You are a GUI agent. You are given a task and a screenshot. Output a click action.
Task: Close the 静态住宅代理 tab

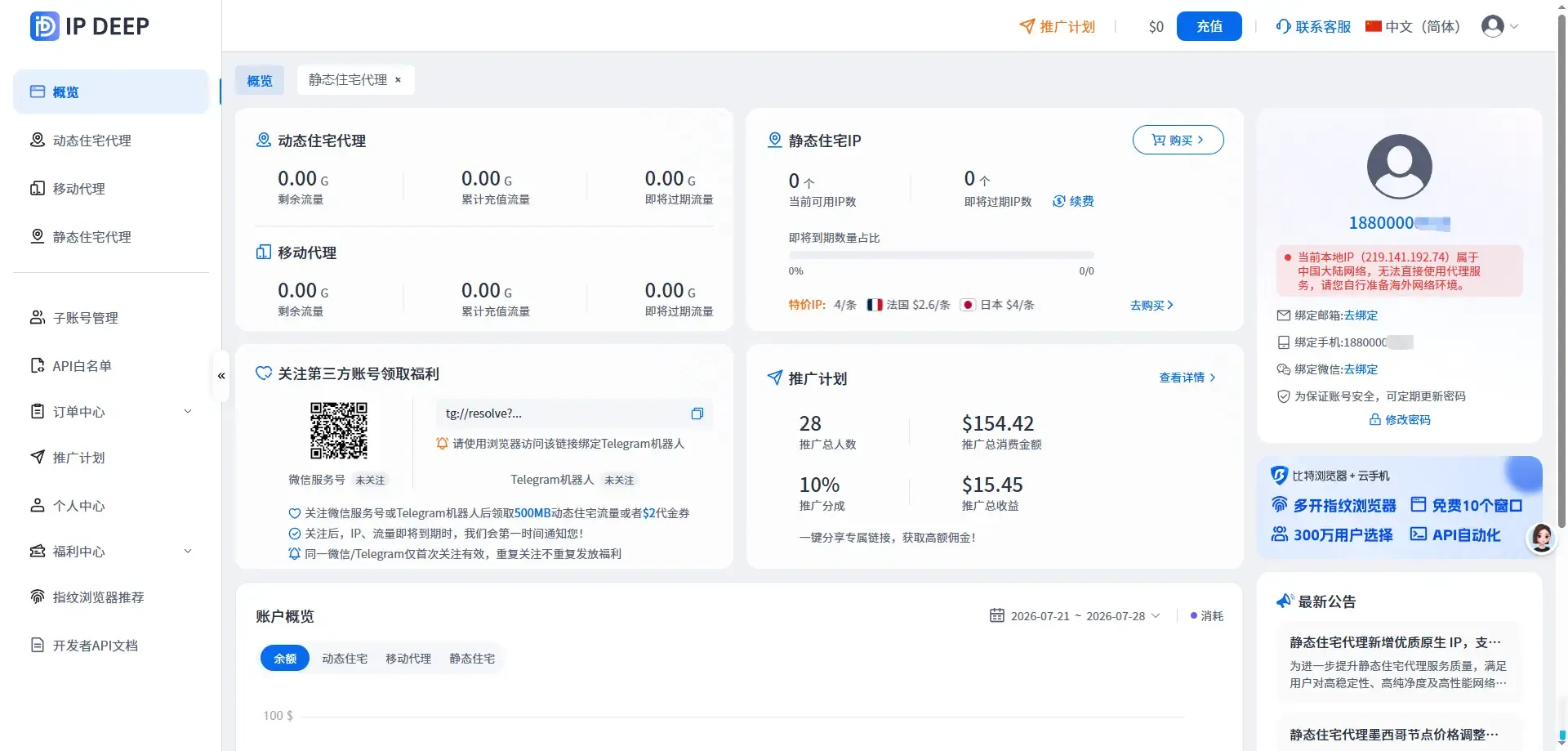(x=398, y=80)
